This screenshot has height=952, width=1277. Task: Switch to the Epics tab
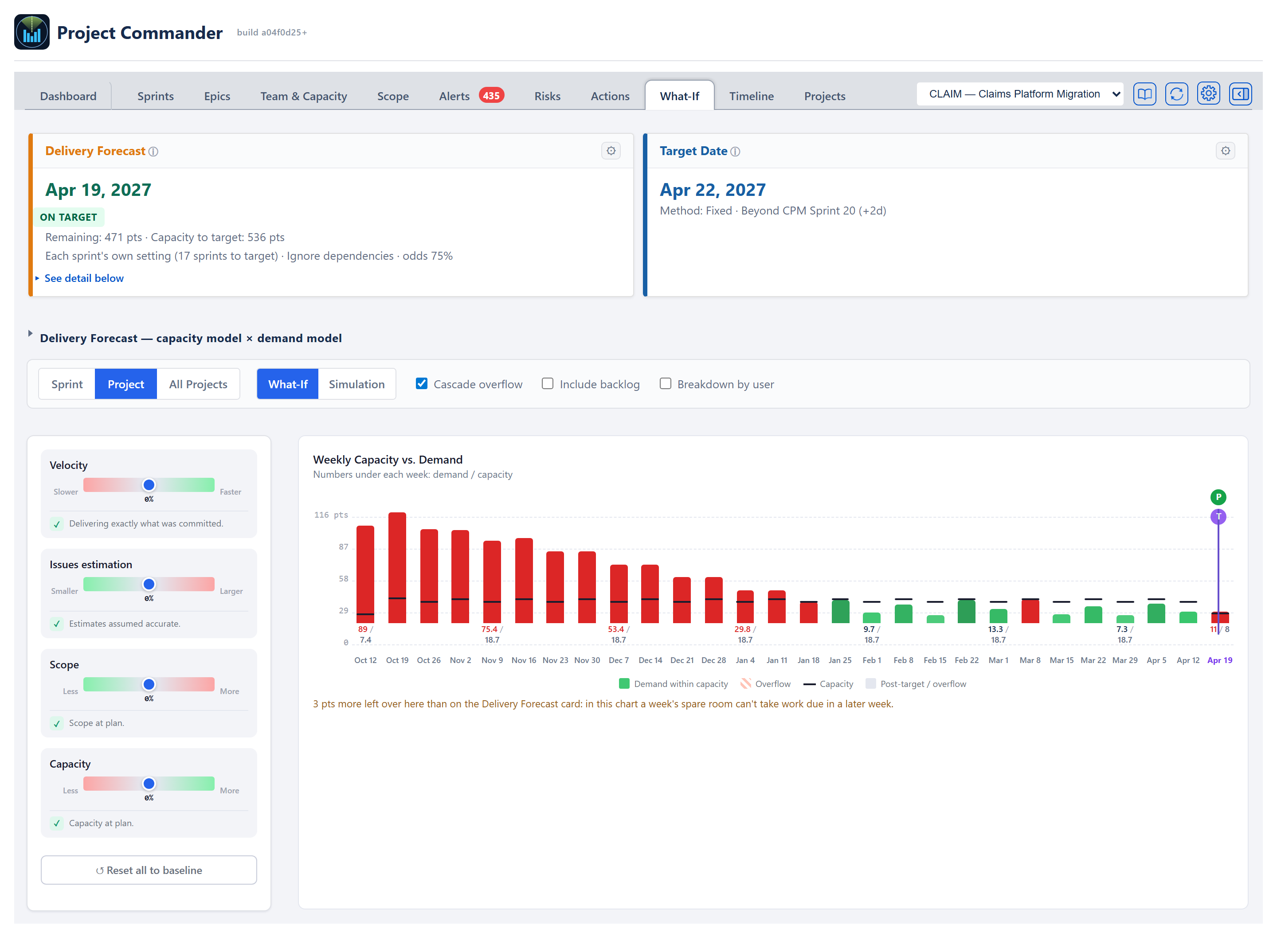[217, 96]
